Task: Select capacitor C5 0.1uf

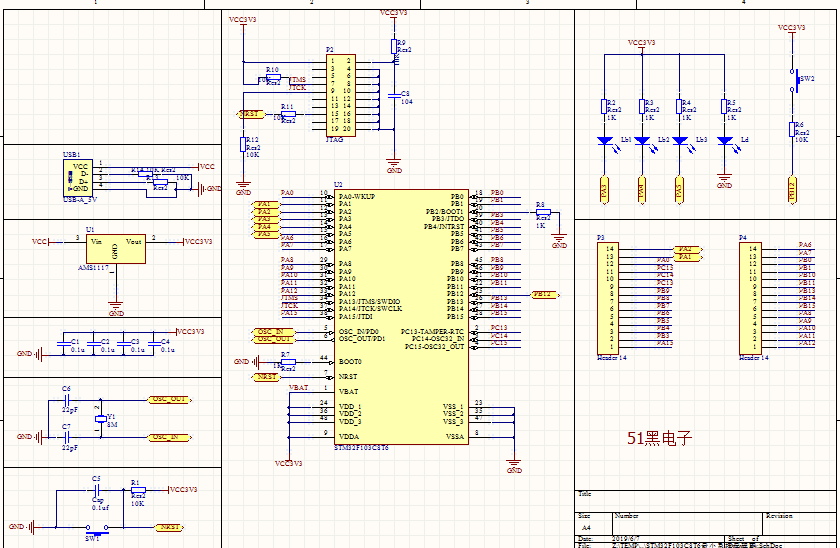Action: click(x=97, y=490)
